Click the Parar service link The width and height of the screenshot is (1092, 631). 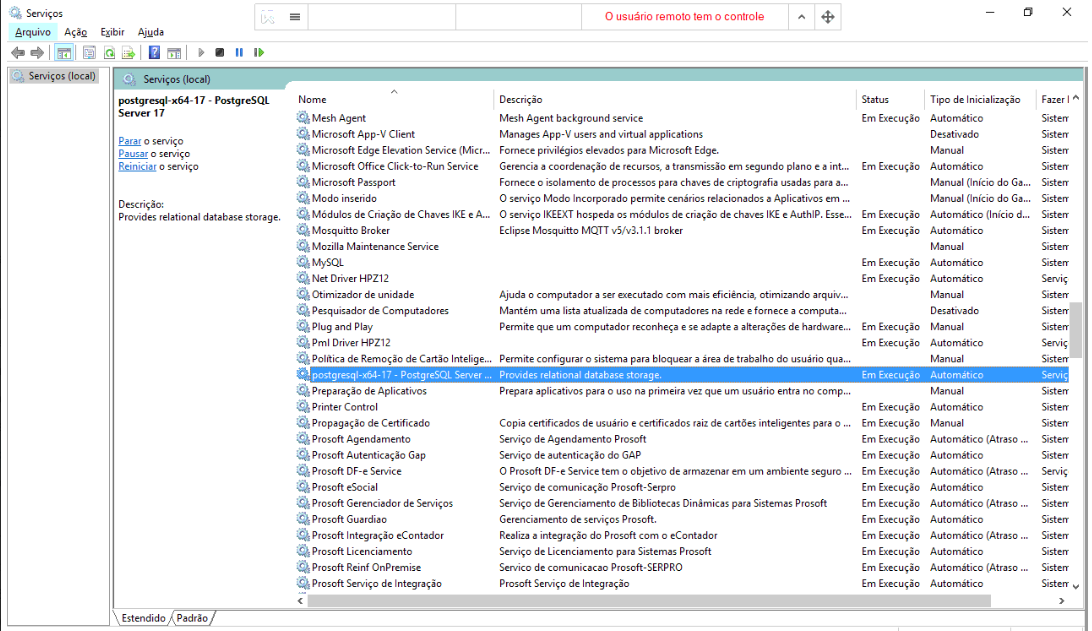point(129,141)
